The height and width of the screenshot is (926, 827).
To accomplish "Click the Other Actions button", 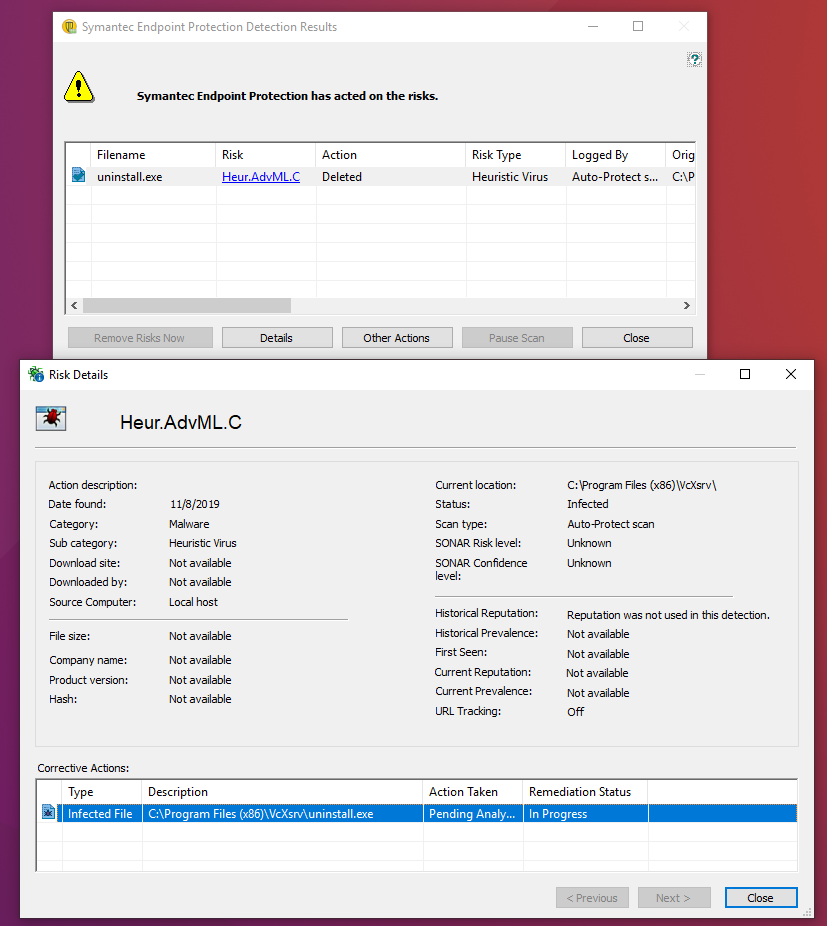I will tap(397, 338).
